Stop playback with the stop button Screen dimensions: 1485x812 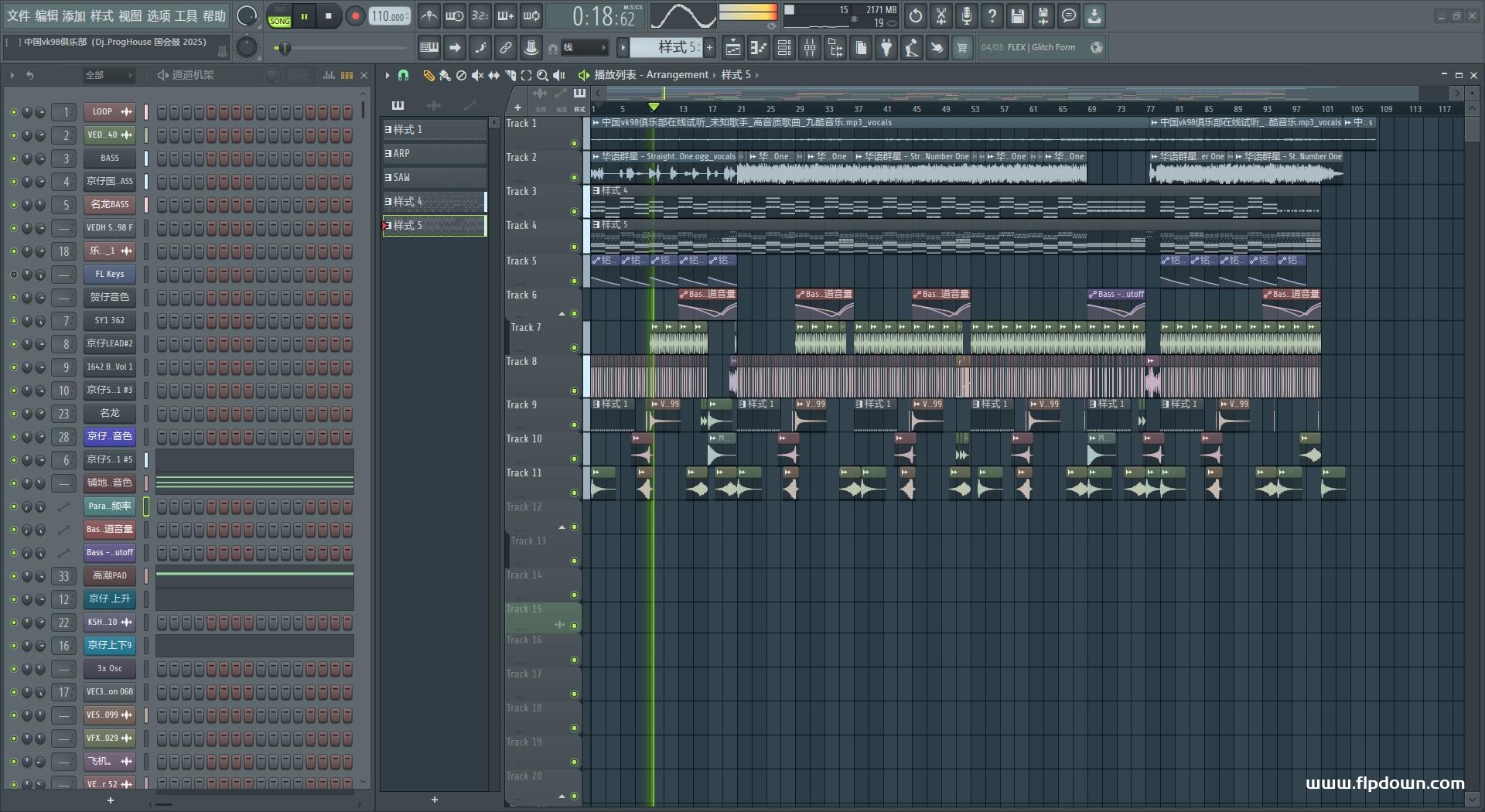329,16
